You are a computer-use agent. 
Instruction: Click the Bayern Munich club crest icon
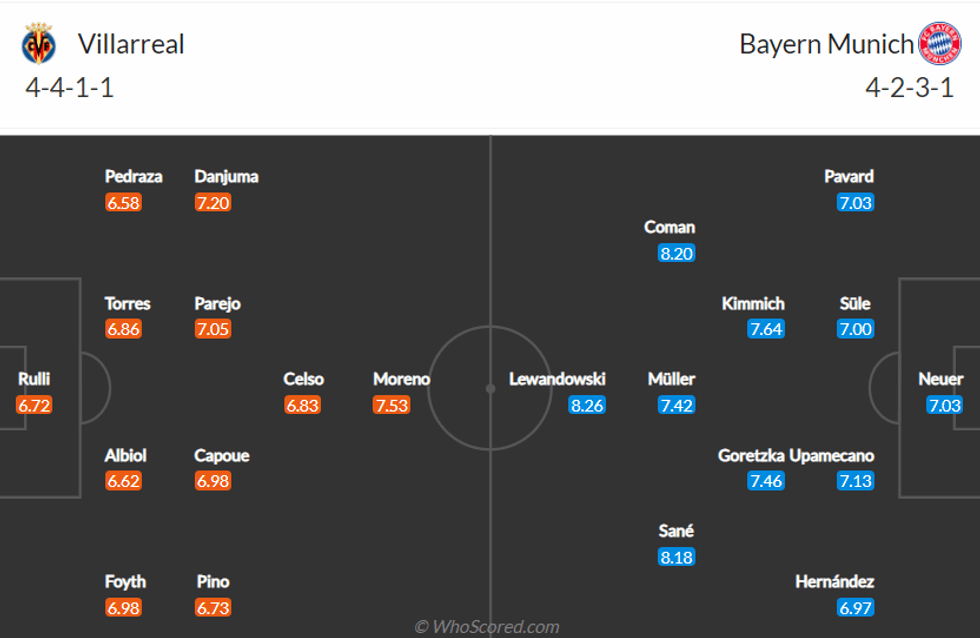[x=939, y=43]
